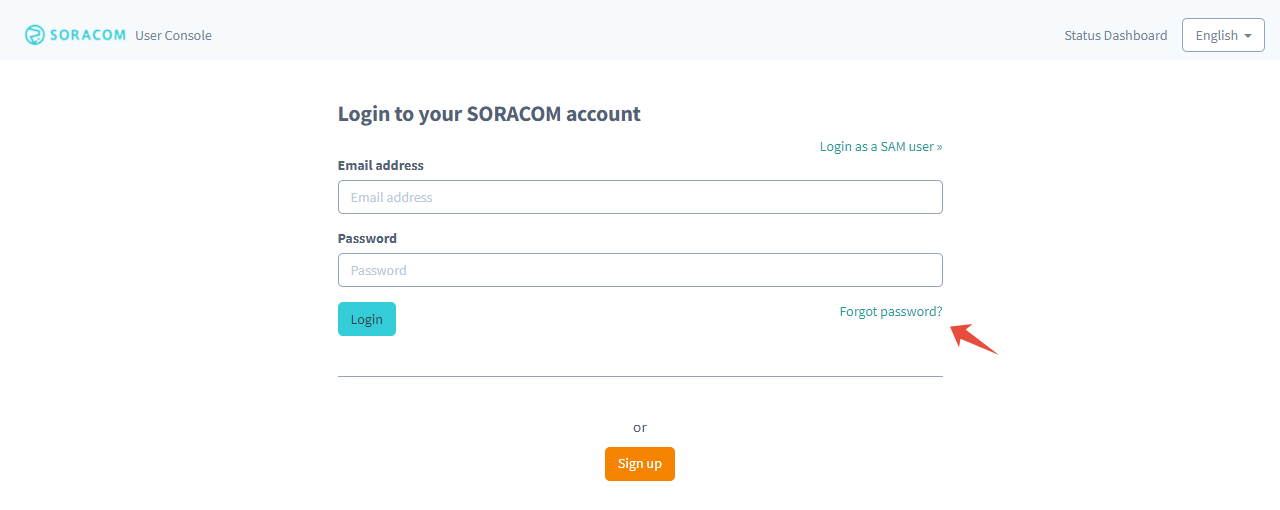The image size is (1280, 510).
Task: Click the Password field label
Action: (x=367, y=238)
